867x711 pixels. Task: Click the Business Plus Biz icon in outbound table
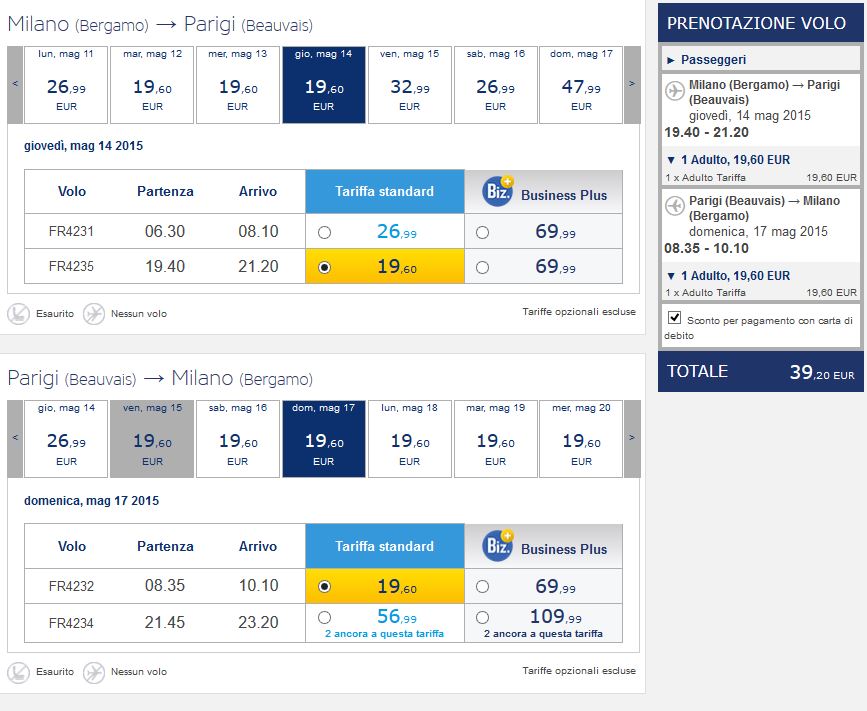[498, 191]
